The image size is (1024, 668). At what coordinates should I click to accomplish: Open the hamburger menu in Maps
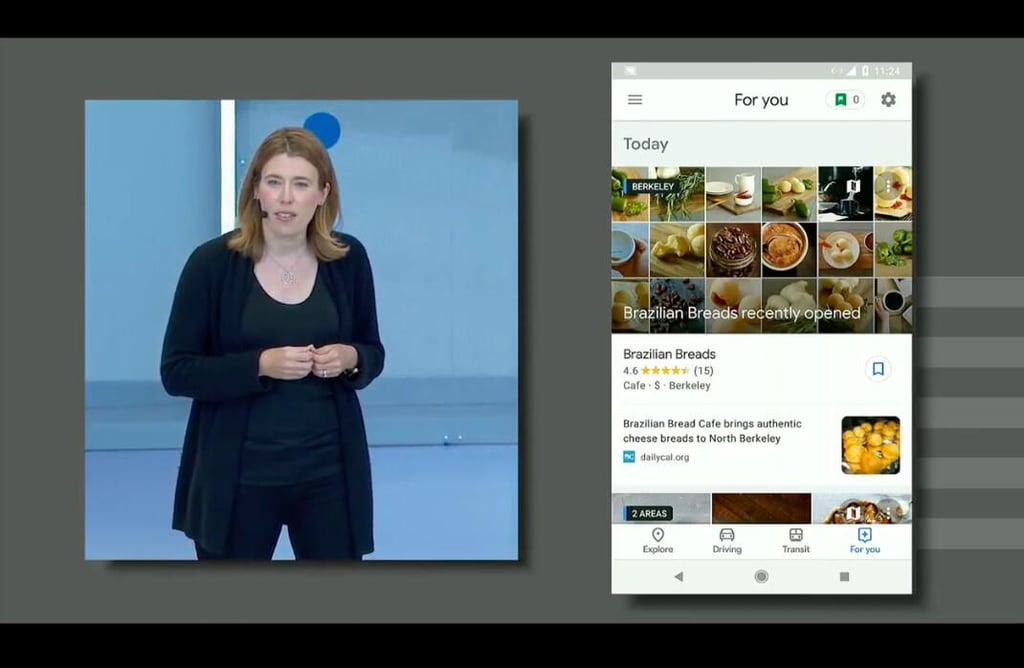coord(635,99)
